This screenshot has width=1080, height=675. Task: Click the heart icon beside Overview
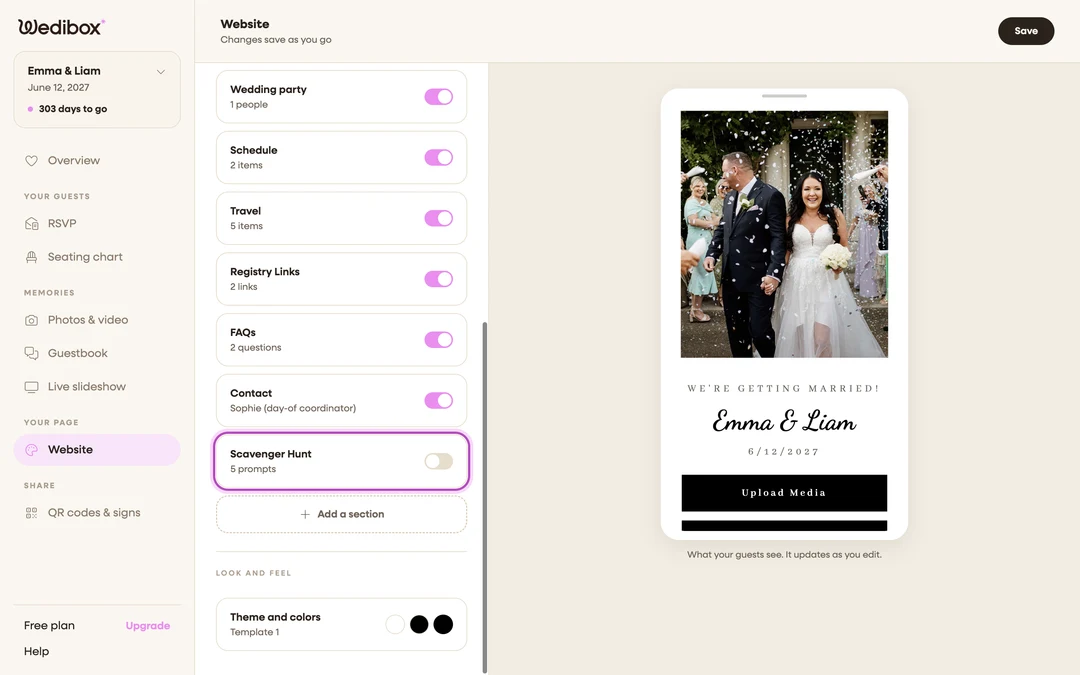click(x=31, y=160)
